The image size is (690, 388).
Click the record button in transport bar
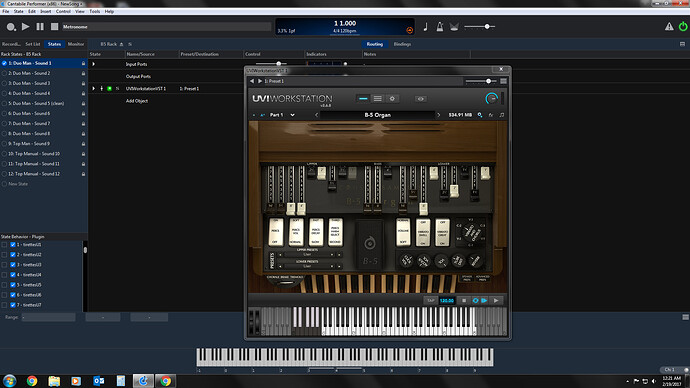(11, 27)
